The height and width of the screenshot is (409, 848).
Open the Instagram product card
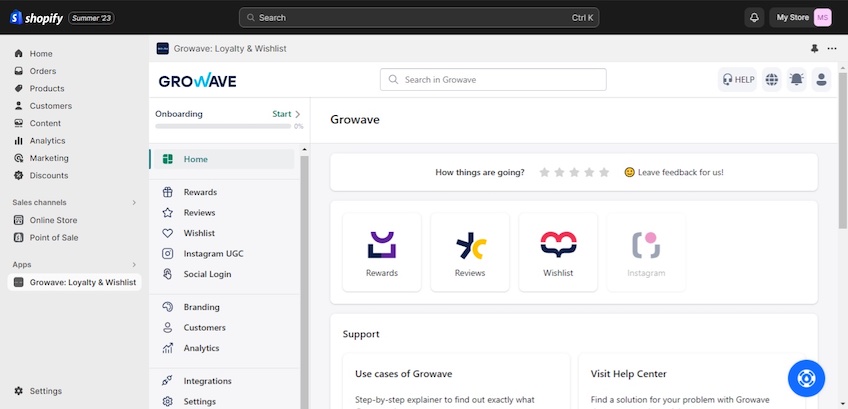(x=646, y=252)
